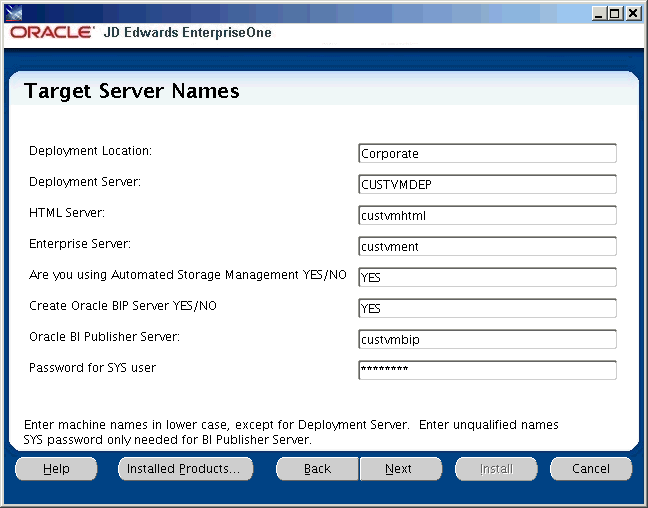Click the Help button
648x508 pixels.
coord(56,469)
